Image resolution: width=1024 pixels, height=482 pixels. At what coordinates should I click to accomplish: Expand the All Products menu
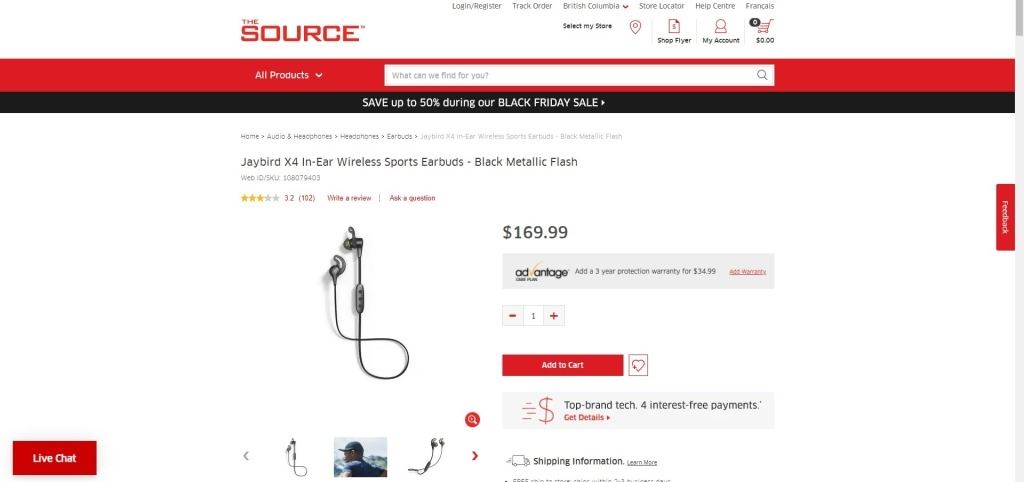289,75
